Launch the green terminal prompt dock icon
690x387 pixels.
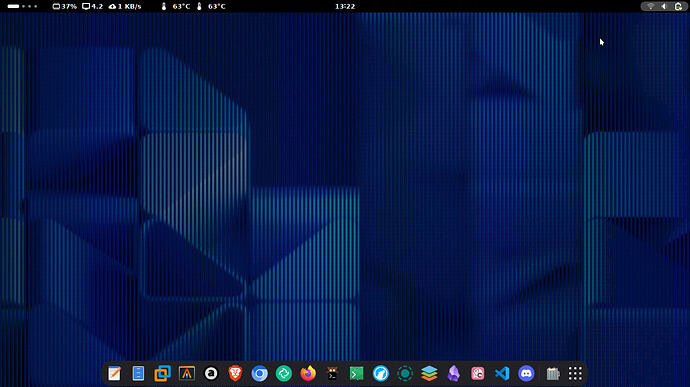coord(356,373)
